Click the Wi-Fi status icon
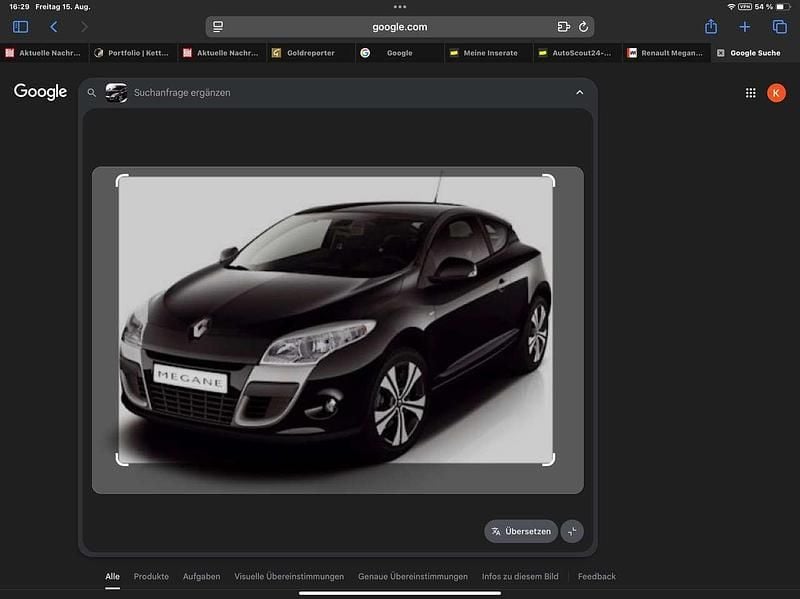This screenshot has width=800, height=599. [x=731, y=7]
